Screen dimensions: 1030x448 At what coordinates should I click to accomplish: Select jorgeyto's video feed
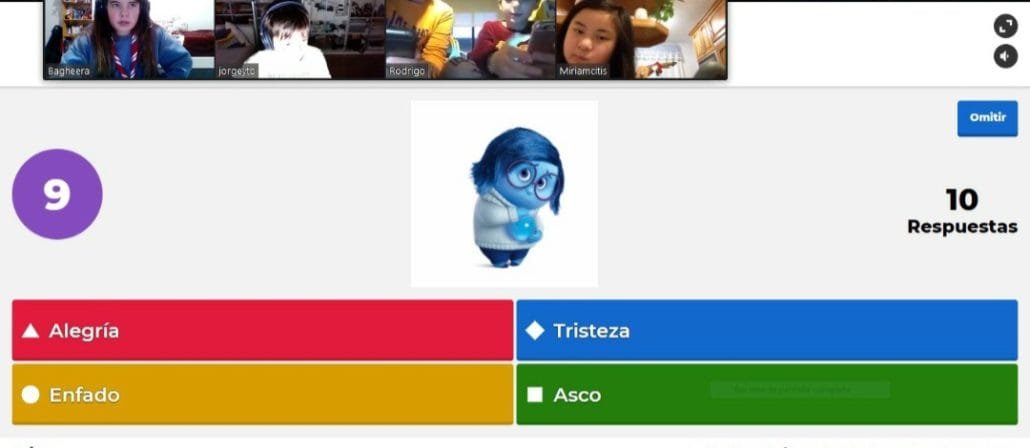pyautogui.click(x=300, y=38)
